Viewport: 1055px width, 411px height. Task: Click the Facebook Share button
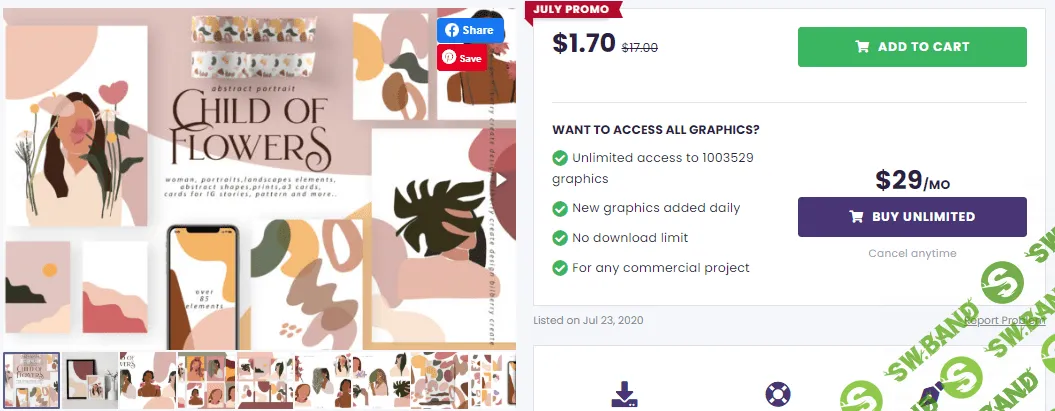click(x=469, y=30)
